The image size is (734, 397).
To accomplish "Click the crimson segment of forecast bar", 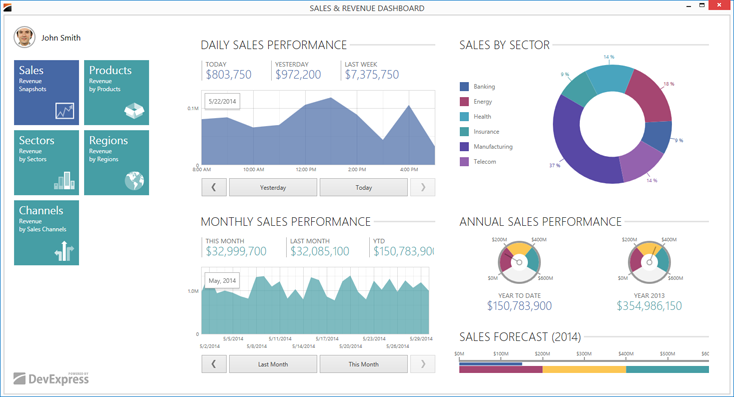I will pyautogui.click(x=501, y=369).
